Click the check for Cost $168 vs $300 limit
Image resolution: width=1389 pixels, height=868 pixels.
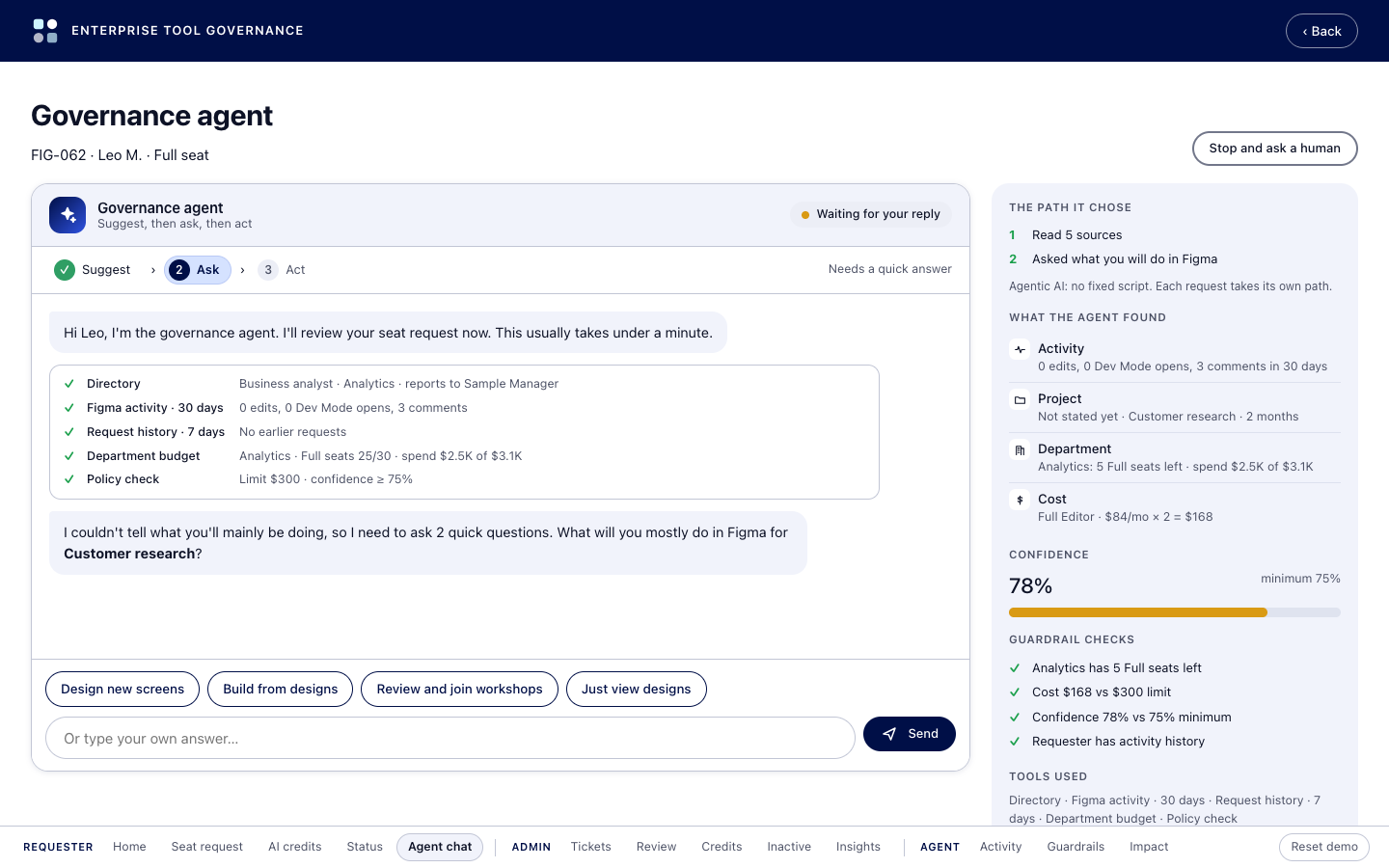point(1015,692)
